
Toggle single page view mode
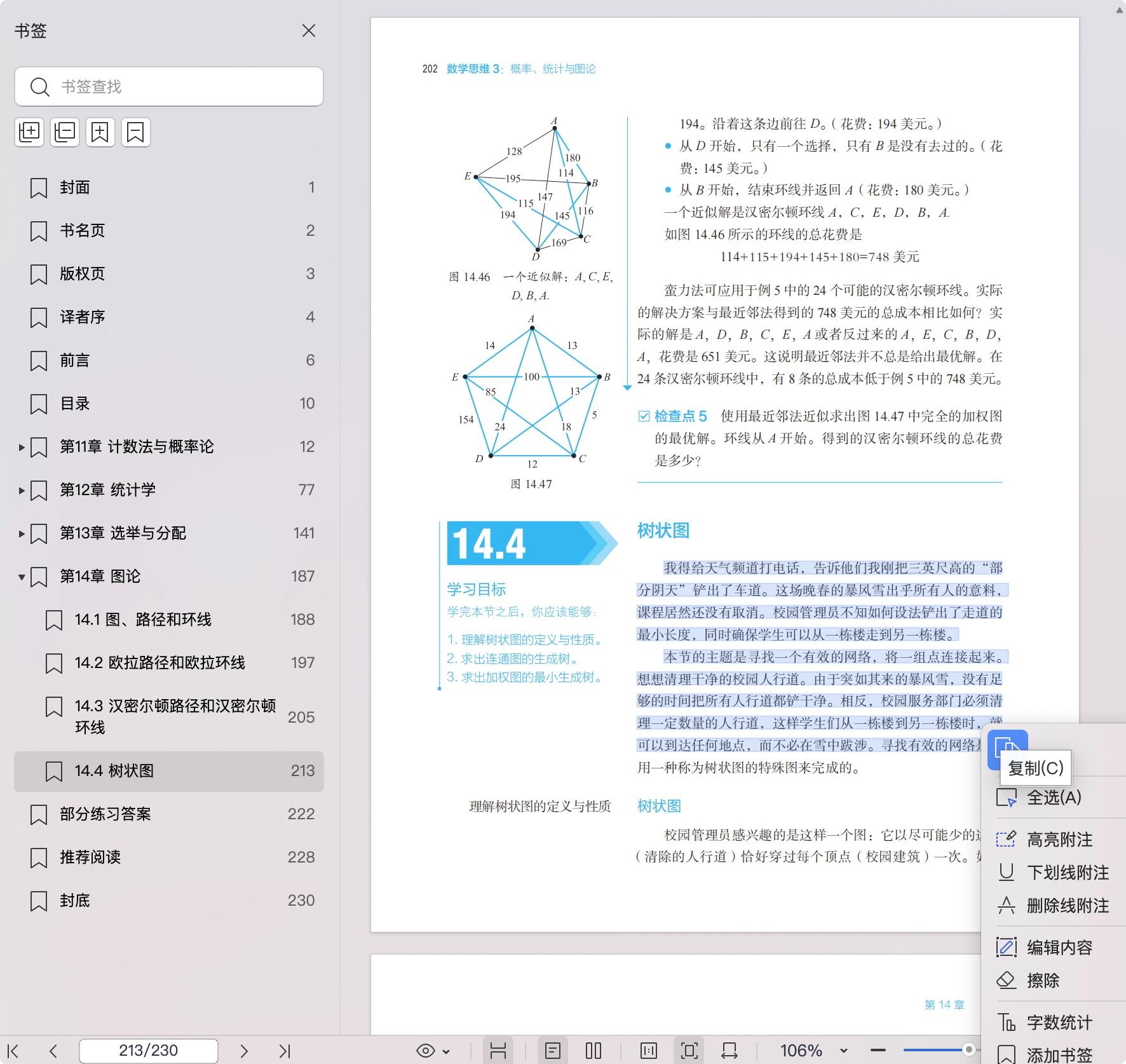pyautogui.click(x=553, y=1051)
